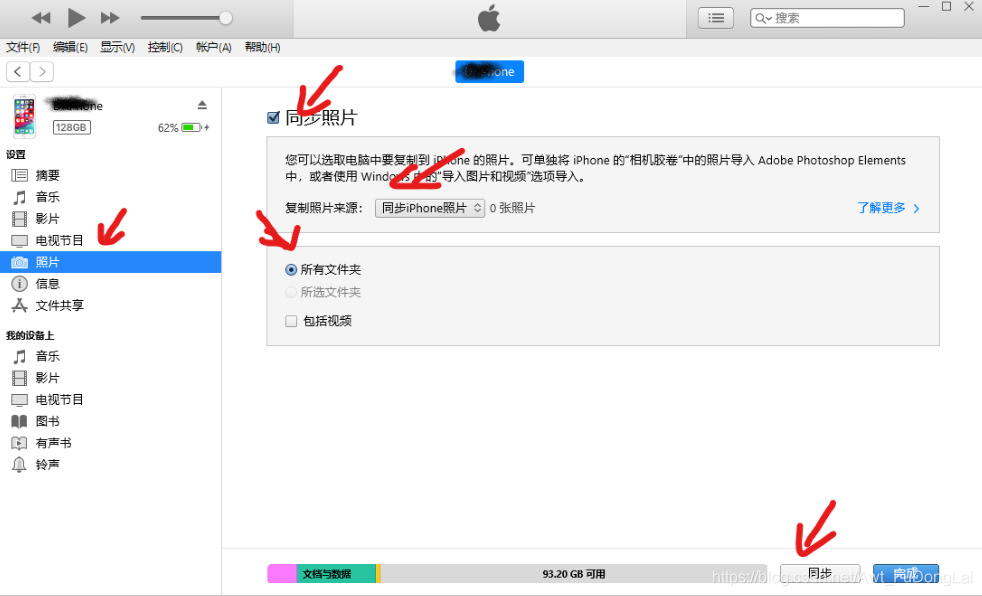Image resolution: width=982 pixels, height=596 pixels.
Task: Click the 铃声 bell icon
Action: pyautogui.click(x=19, y=465)
